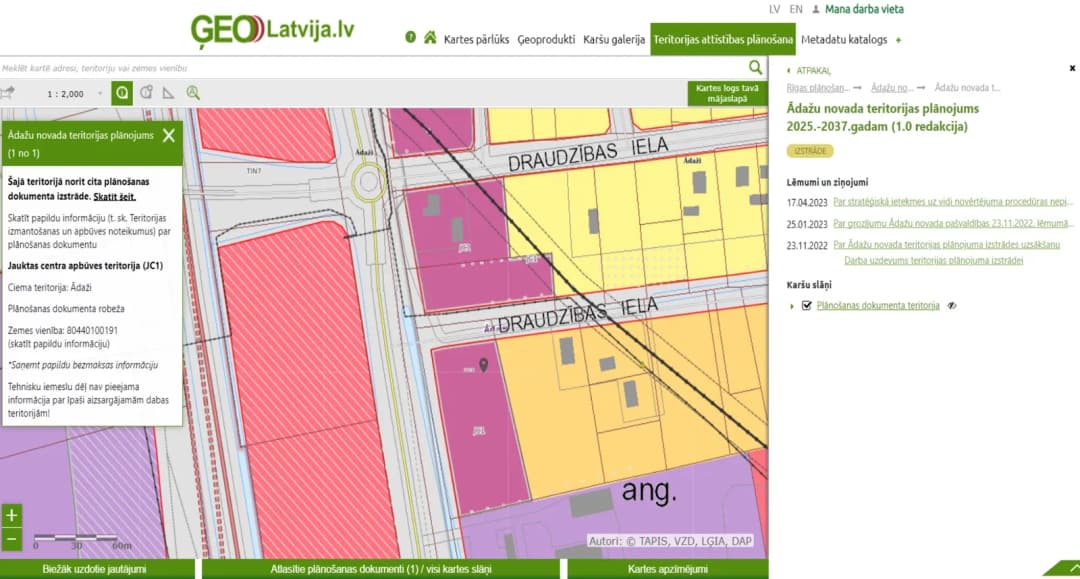Close the right side panel
The height and width of the screenshot is (579, 1080).
coord(1072,68)
